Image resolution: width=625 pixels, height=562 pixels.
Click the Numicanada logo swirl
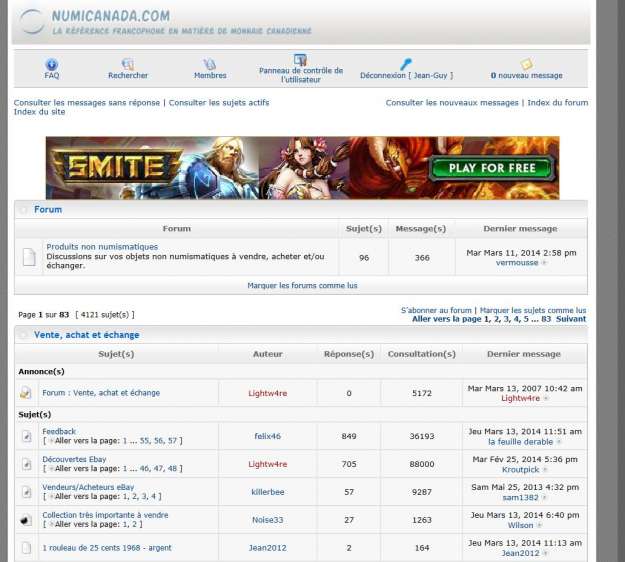[x=32, y=21]
